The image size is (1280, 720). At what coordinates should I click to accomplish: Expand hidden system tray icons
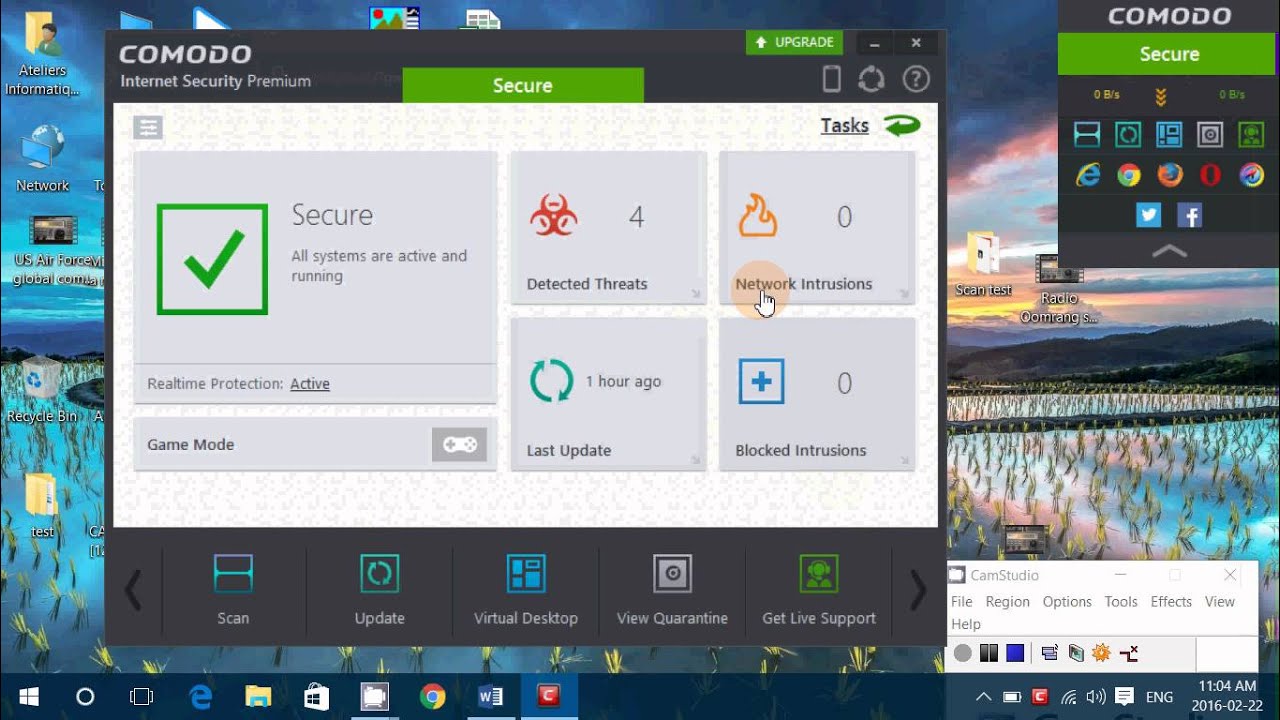coord(983,697)
